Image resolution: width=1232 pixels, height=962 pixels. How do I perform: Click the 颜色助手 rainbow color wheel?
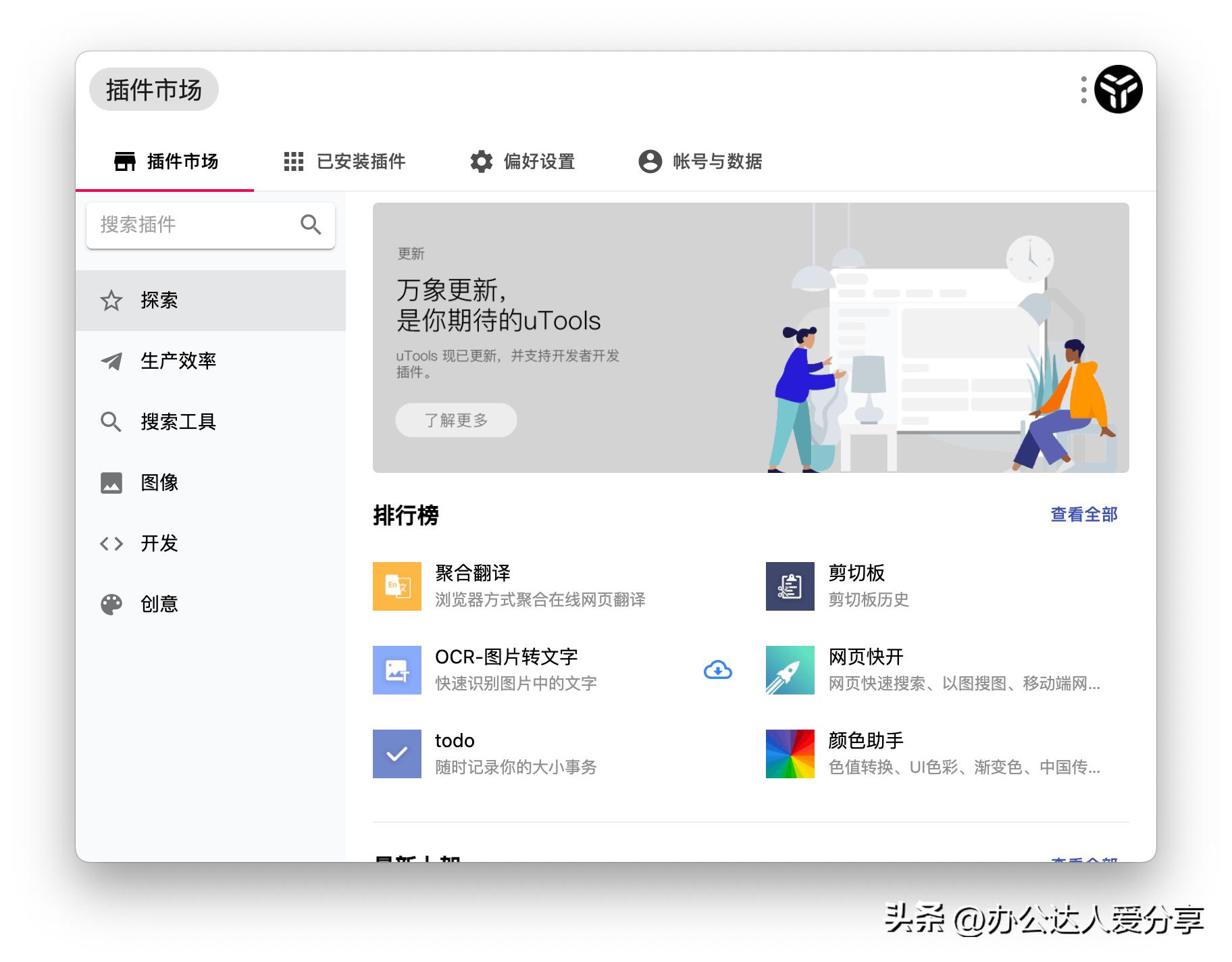pos(789,754)
